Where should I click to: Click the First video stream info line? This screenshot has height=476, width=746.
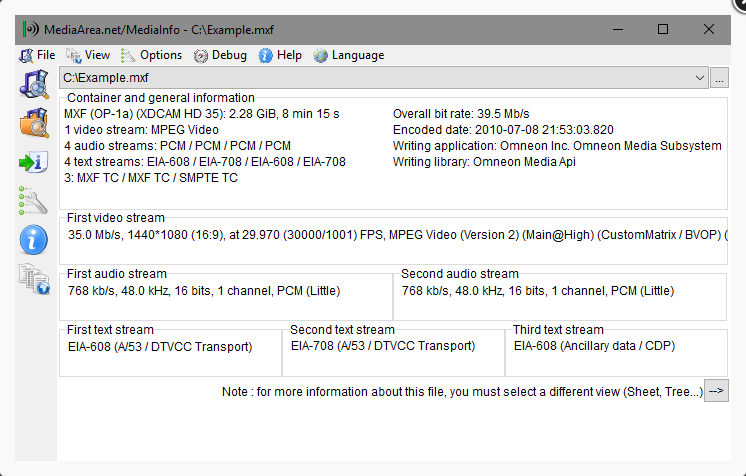(398, 235)
